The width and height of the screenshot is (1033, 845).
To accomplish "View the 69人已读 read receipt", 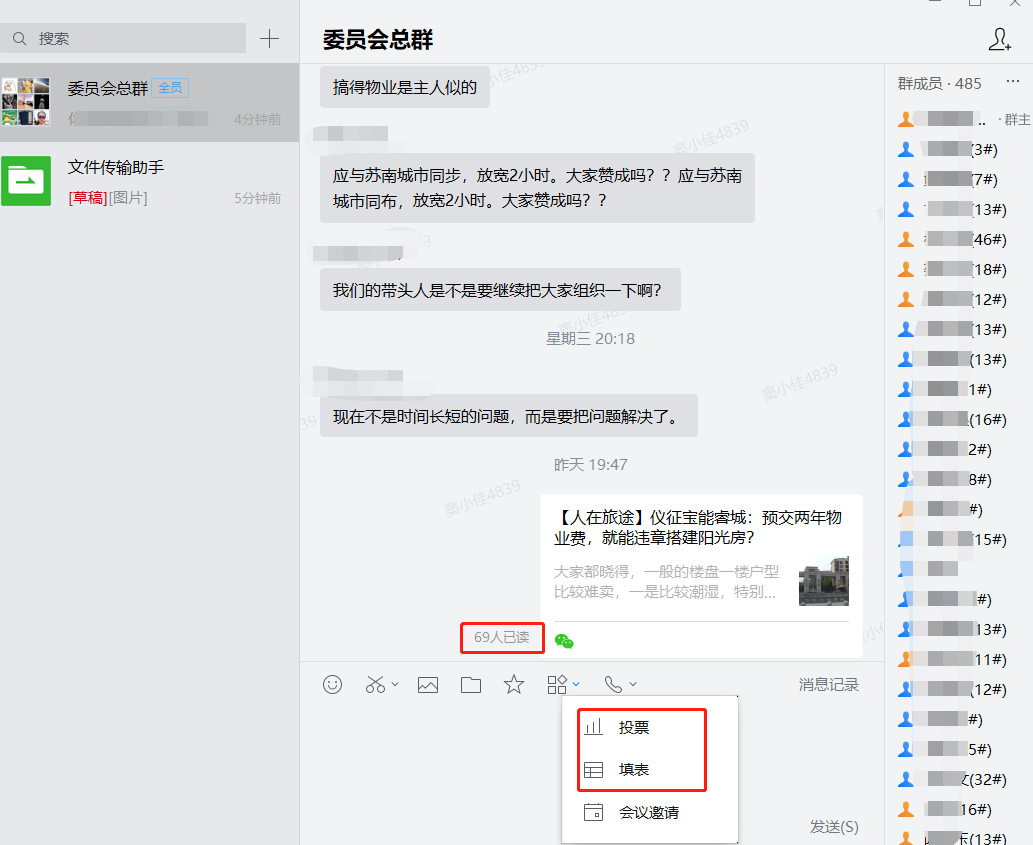I will 502,638.
